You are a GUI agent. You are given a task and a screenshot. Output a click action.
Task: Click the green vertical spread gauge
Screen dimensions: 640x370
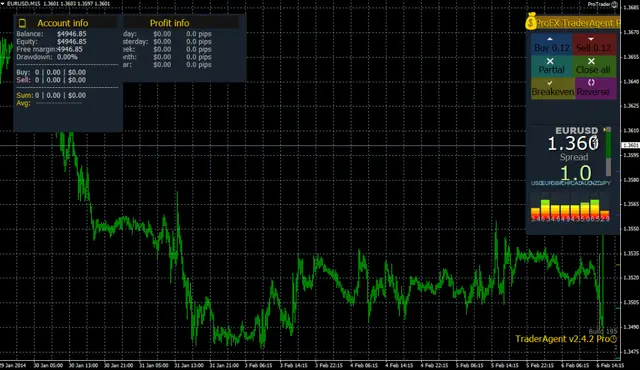[608, 151]
